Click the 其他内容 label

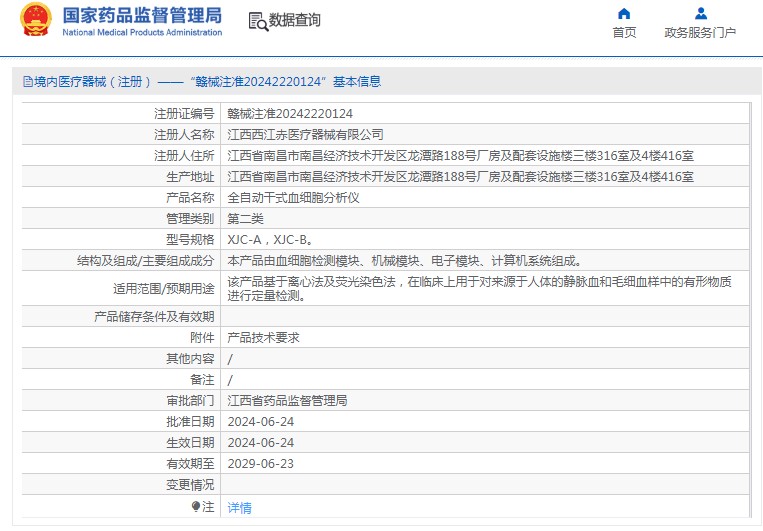pos(190,359)
